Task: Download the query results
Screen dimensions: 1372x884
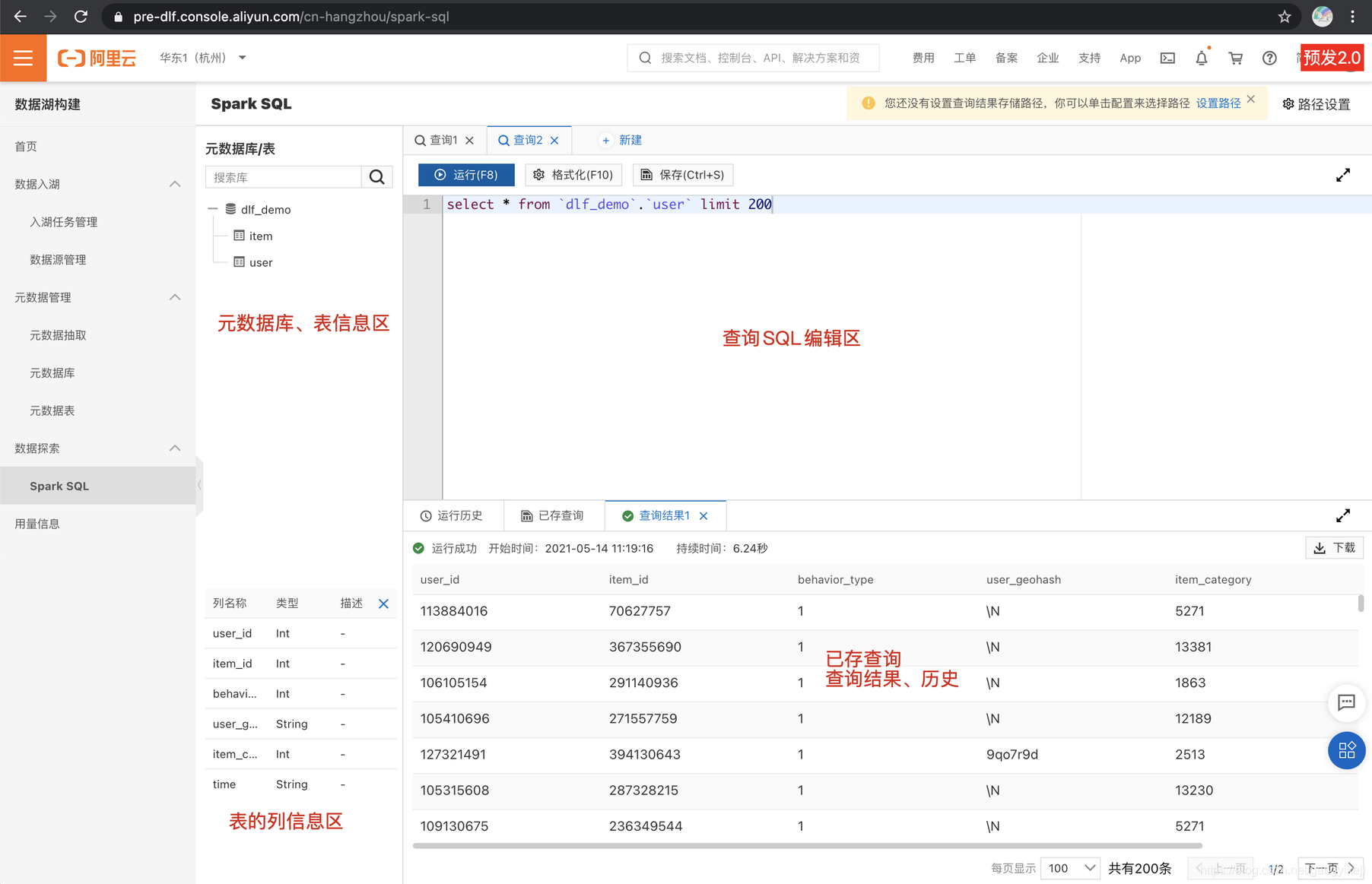Action: (x=1334, y=547)
